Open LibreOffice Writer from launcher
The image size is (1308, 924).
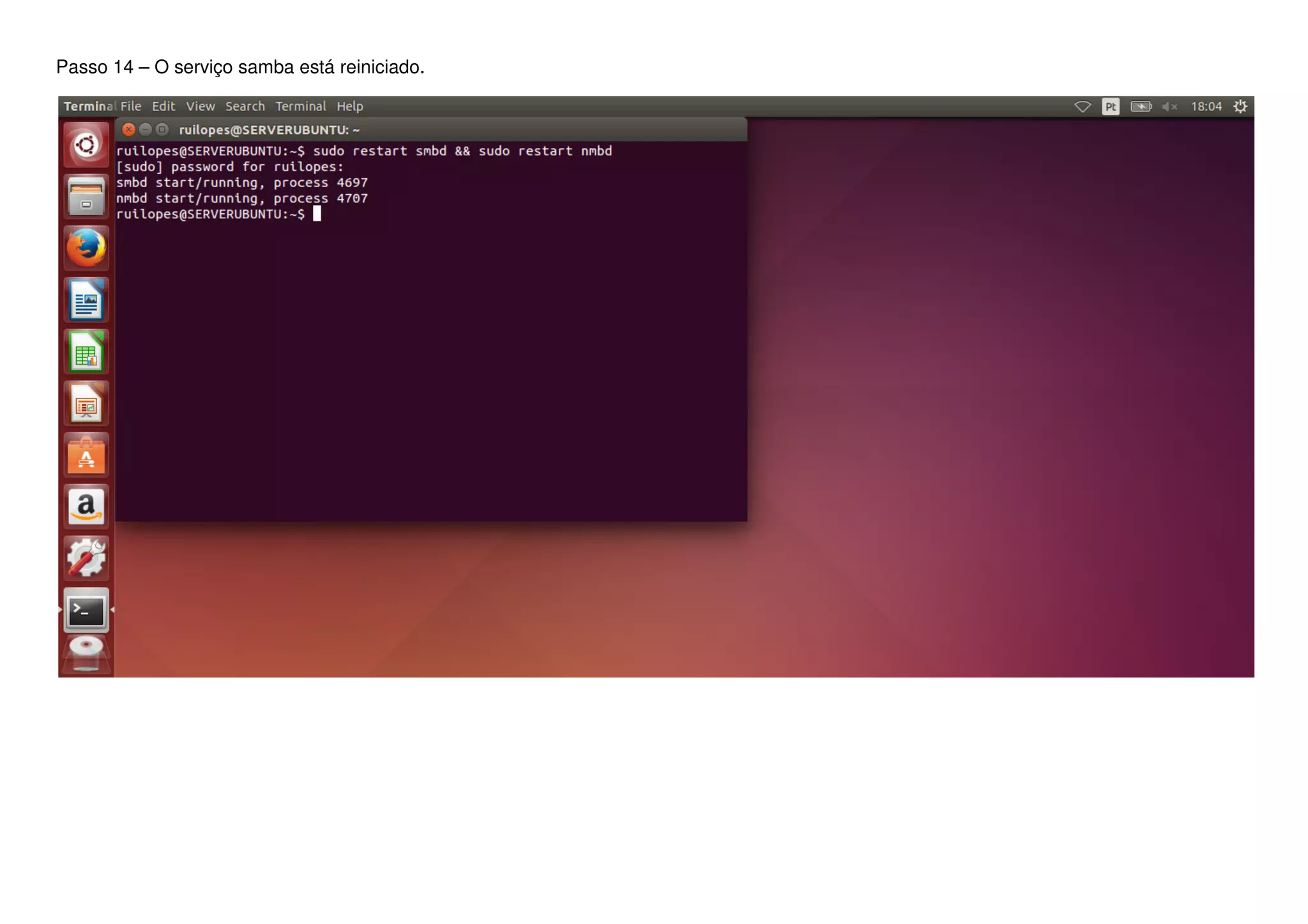point(86,300)
